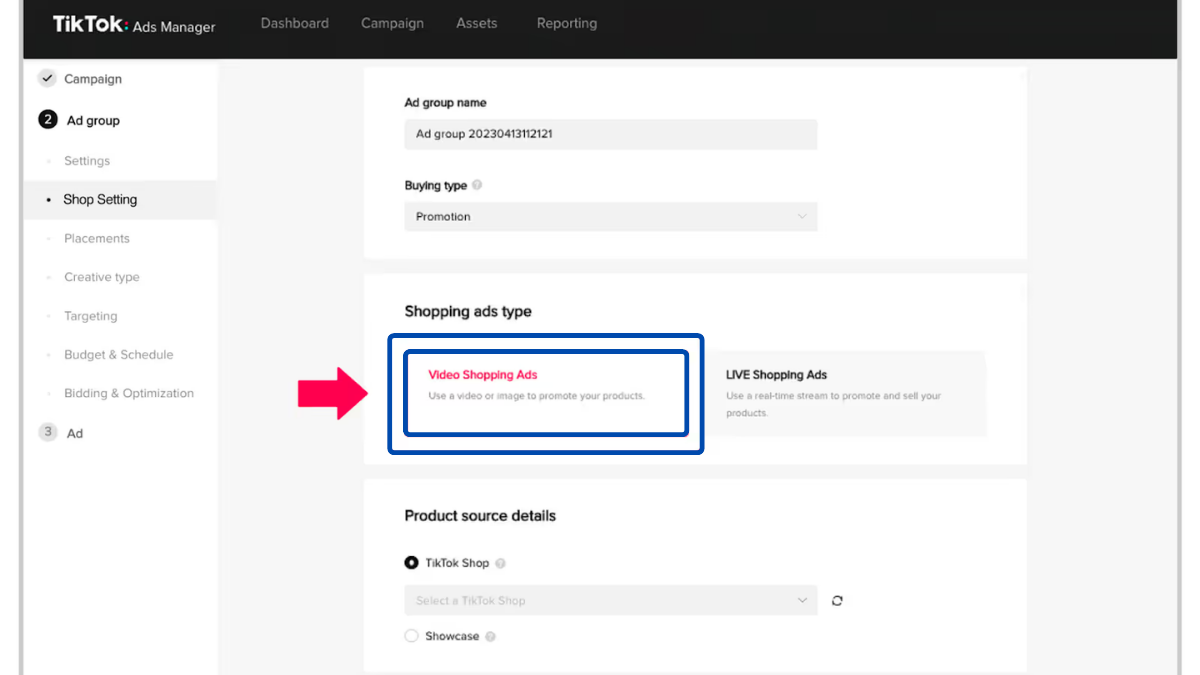Viewport: 1200px width, 675px height.
Task: Expand the Select a TikTok Shop dropdown
Action: coord(610,601)
